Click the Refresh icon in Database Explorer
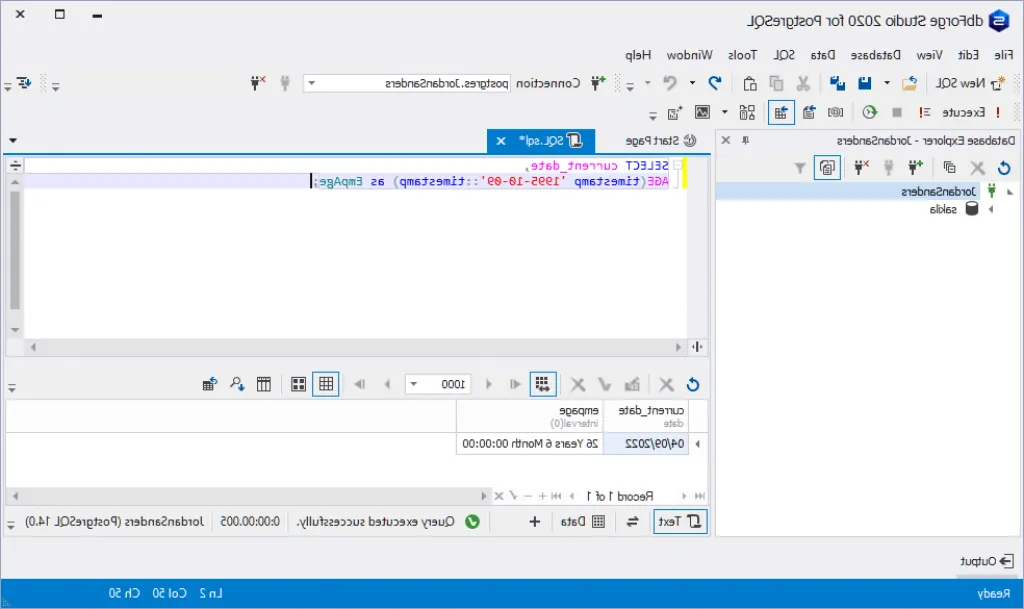The height and width of the screenshot is (609, 1024). click(1004, 168)
